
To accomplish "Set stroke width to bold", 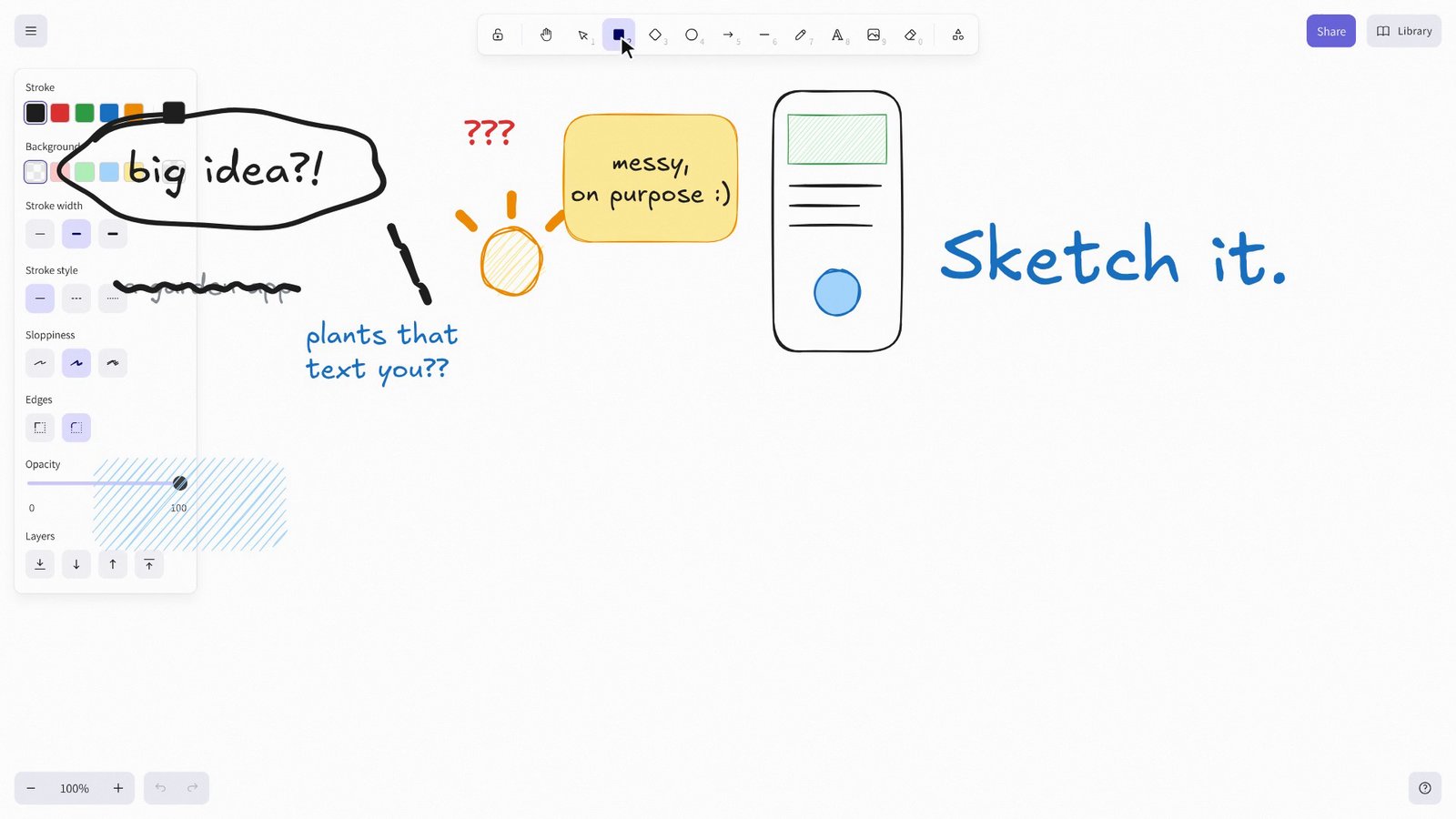I will 76,234.
